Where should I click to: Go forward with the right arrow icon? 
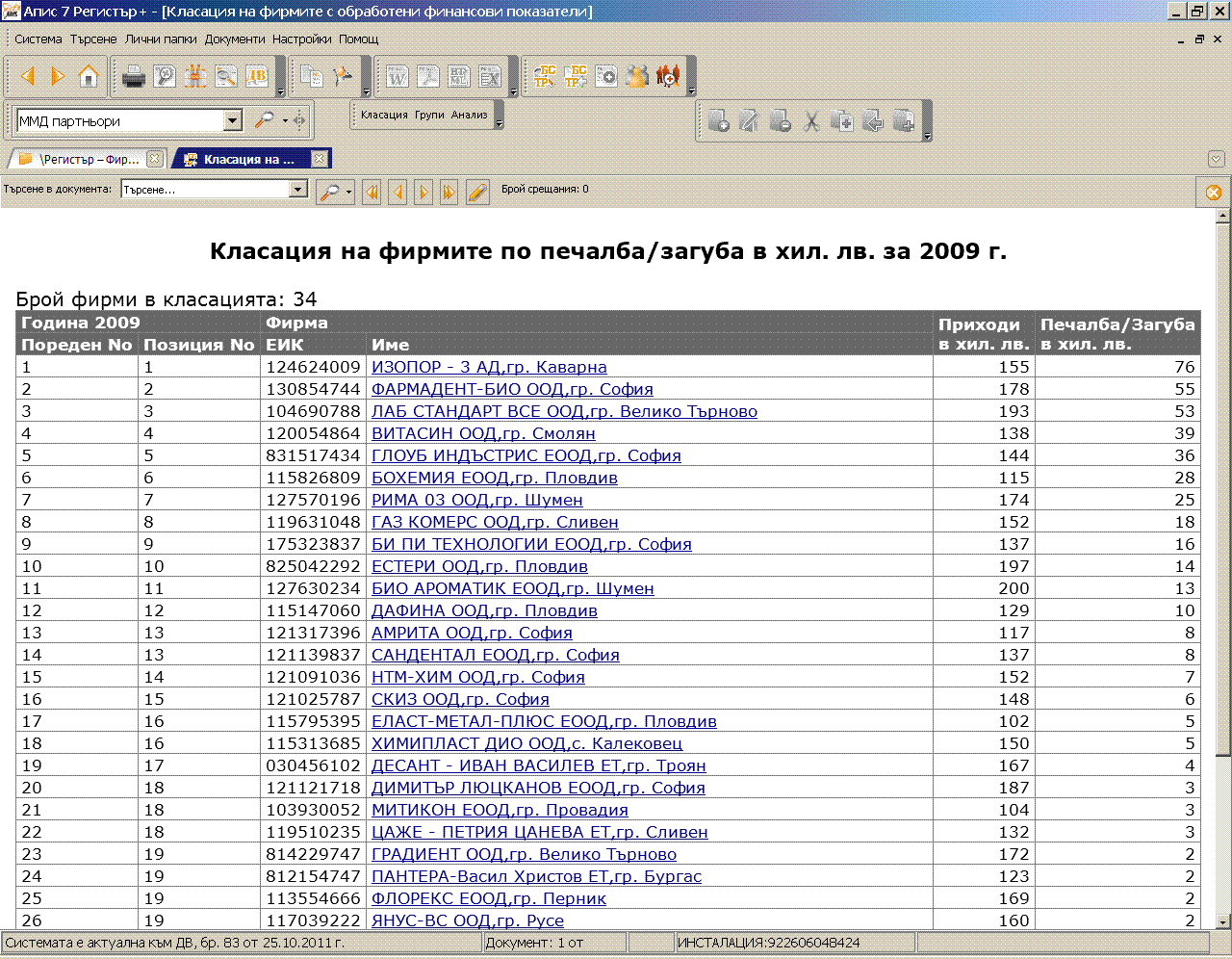click(58, 76)
